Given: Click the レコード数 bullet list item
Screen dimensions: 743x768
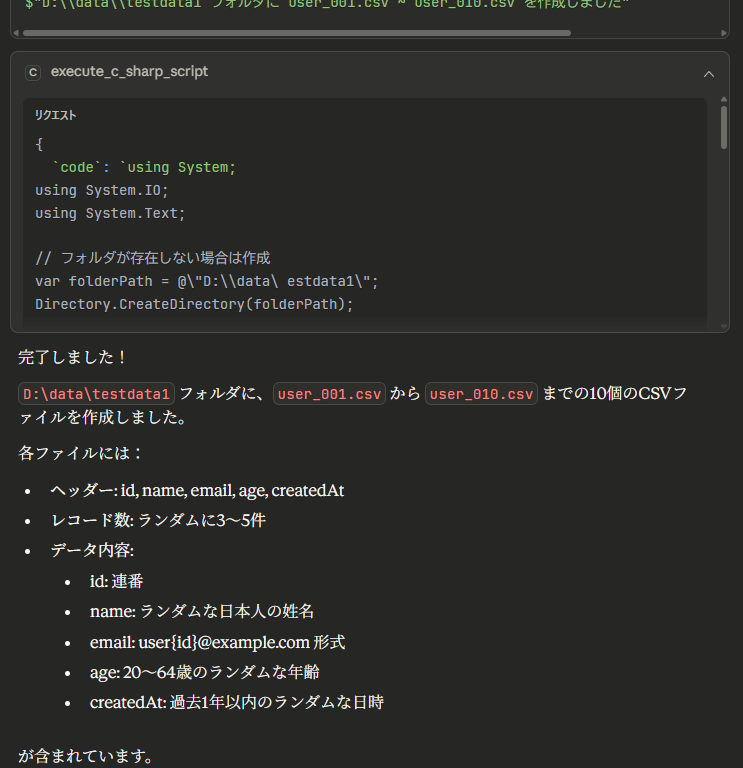Looking at the screenshot, I should pyautogui.click(x=157, y=520).
